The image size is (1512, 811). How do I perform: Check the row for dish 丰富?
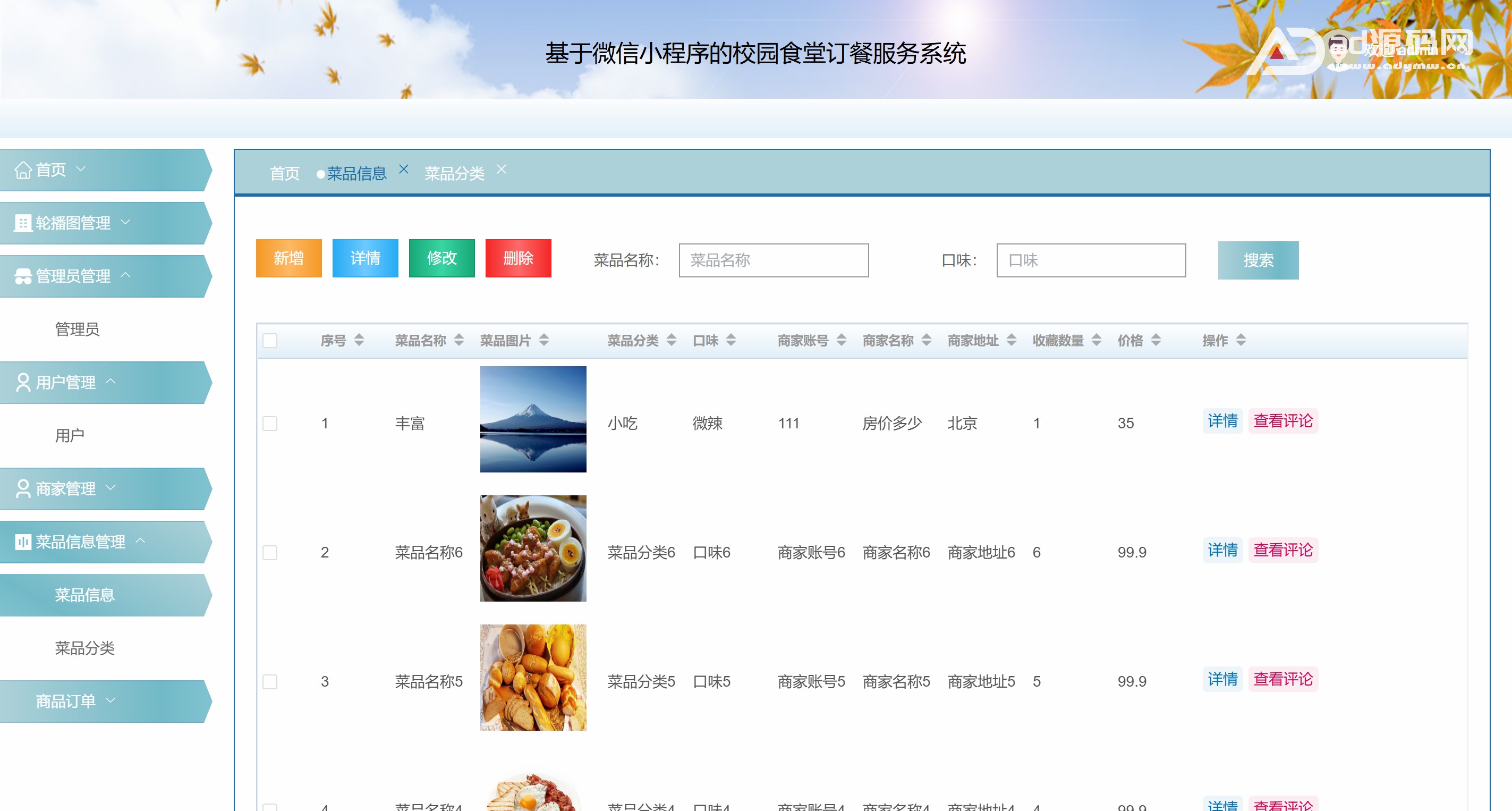pos(270,424)
